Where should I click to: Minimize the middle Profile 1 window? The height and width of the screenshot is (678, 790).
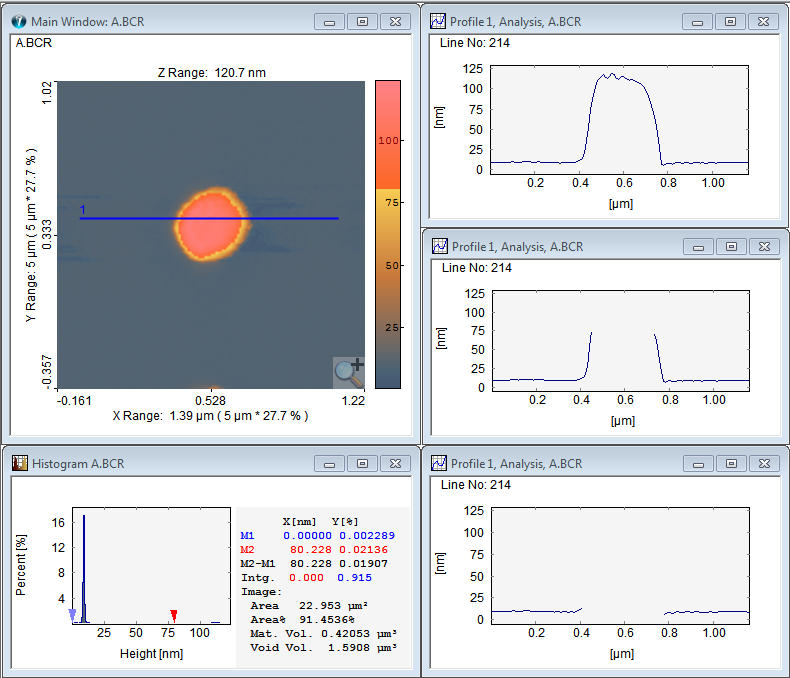[x=698, y=247]
